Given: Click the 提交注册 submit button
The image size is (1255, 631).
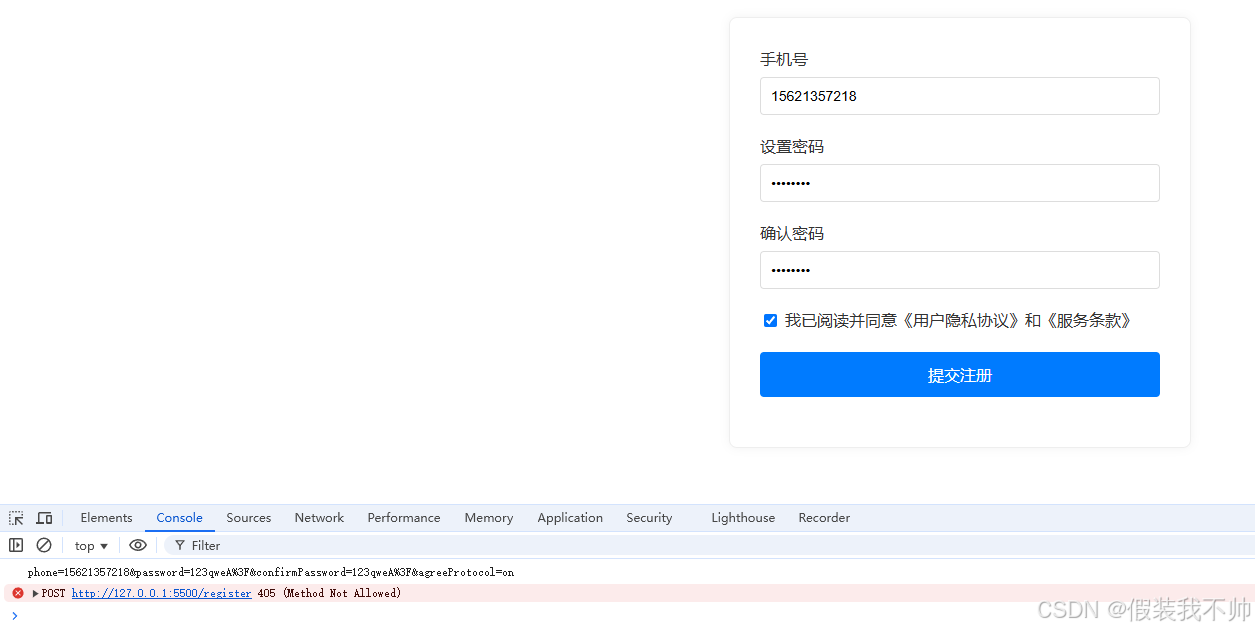Looking at the screenshot, I should 960,375.
